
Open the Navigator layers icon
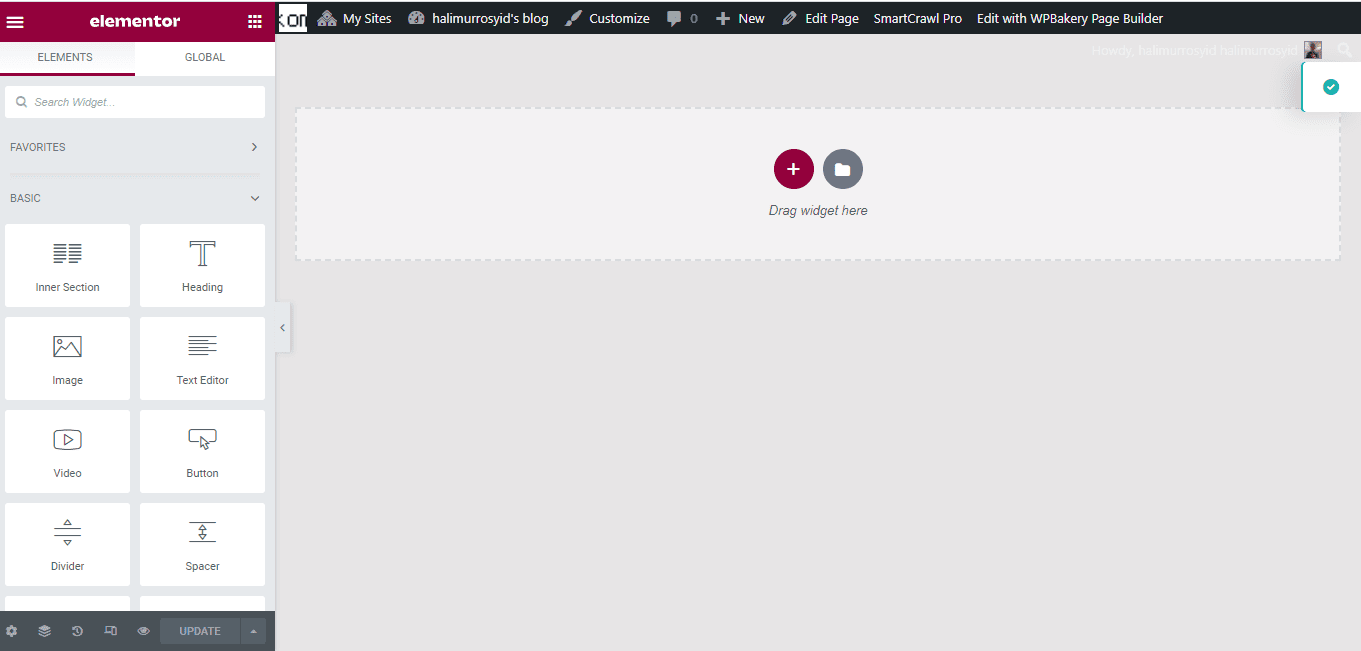pyautogui.click(x=45, y=631)
